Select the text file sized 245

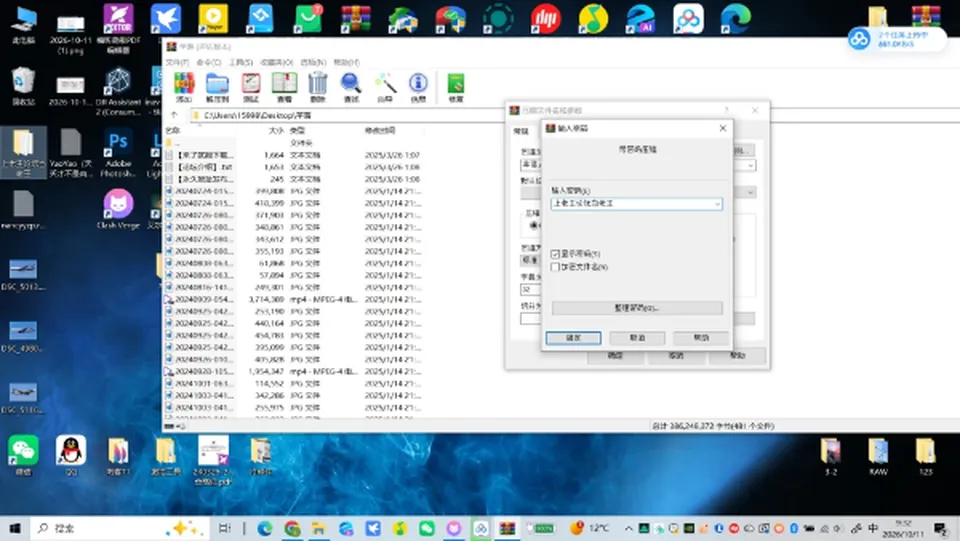293,179
